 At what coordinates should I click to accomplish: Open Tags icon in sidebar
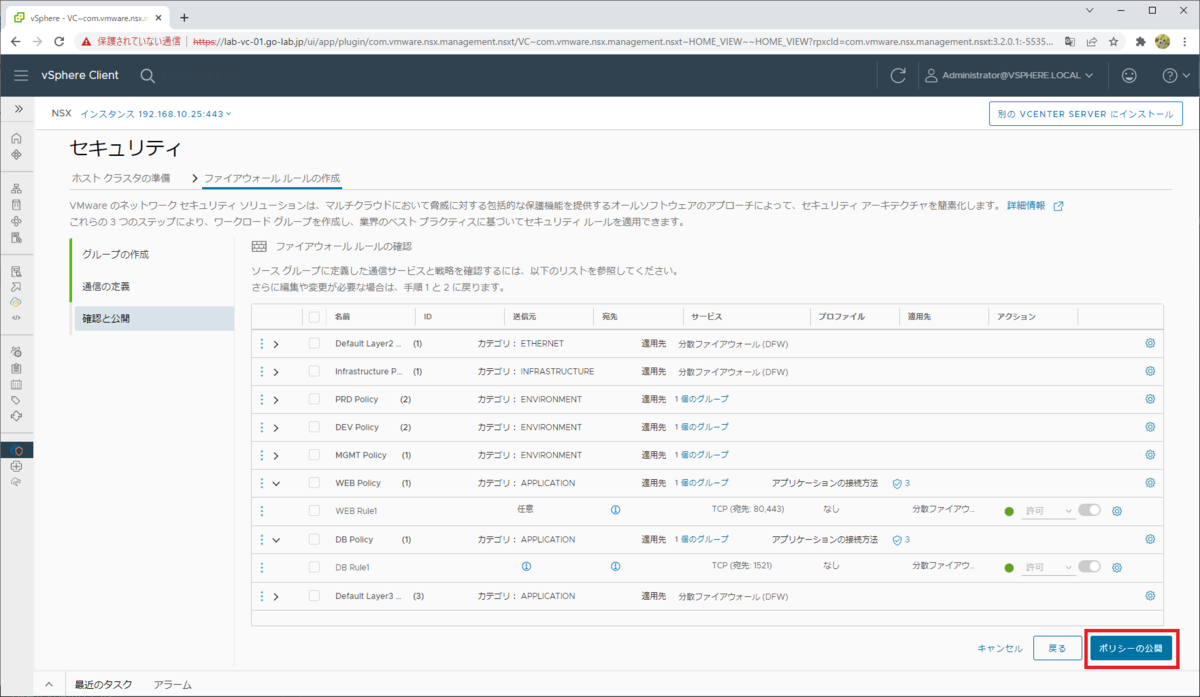point(16,400)
